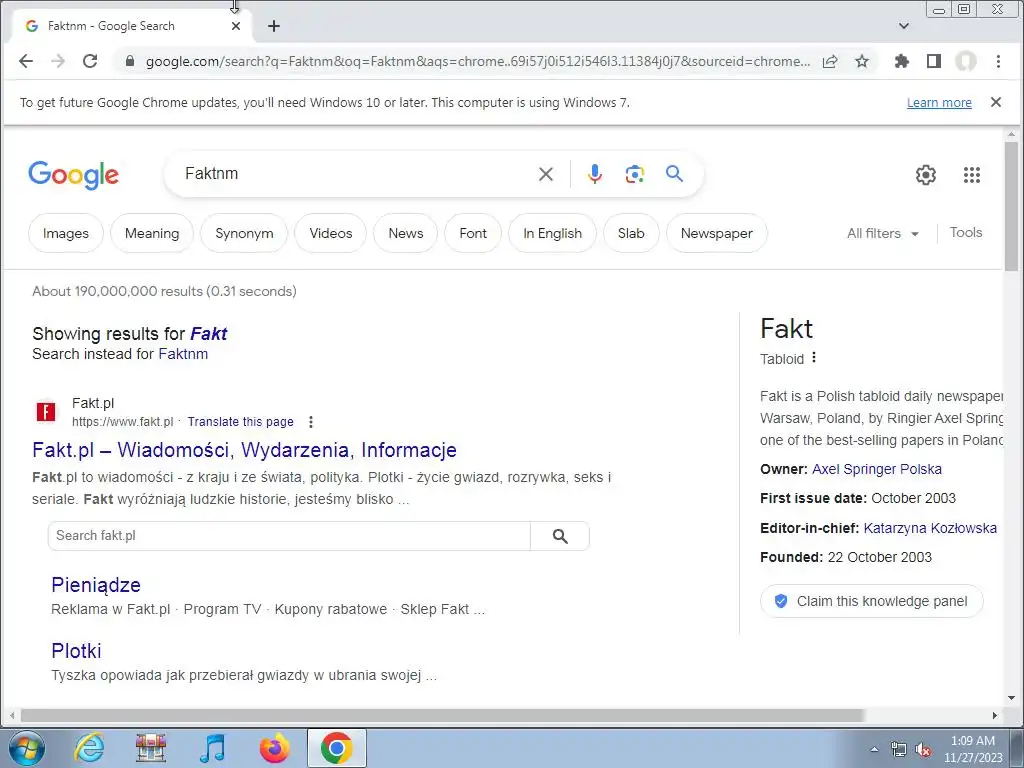Toggle the Chrome side panel icon
Viewport: 1024px width, 768px height.
tap(934, 61)
